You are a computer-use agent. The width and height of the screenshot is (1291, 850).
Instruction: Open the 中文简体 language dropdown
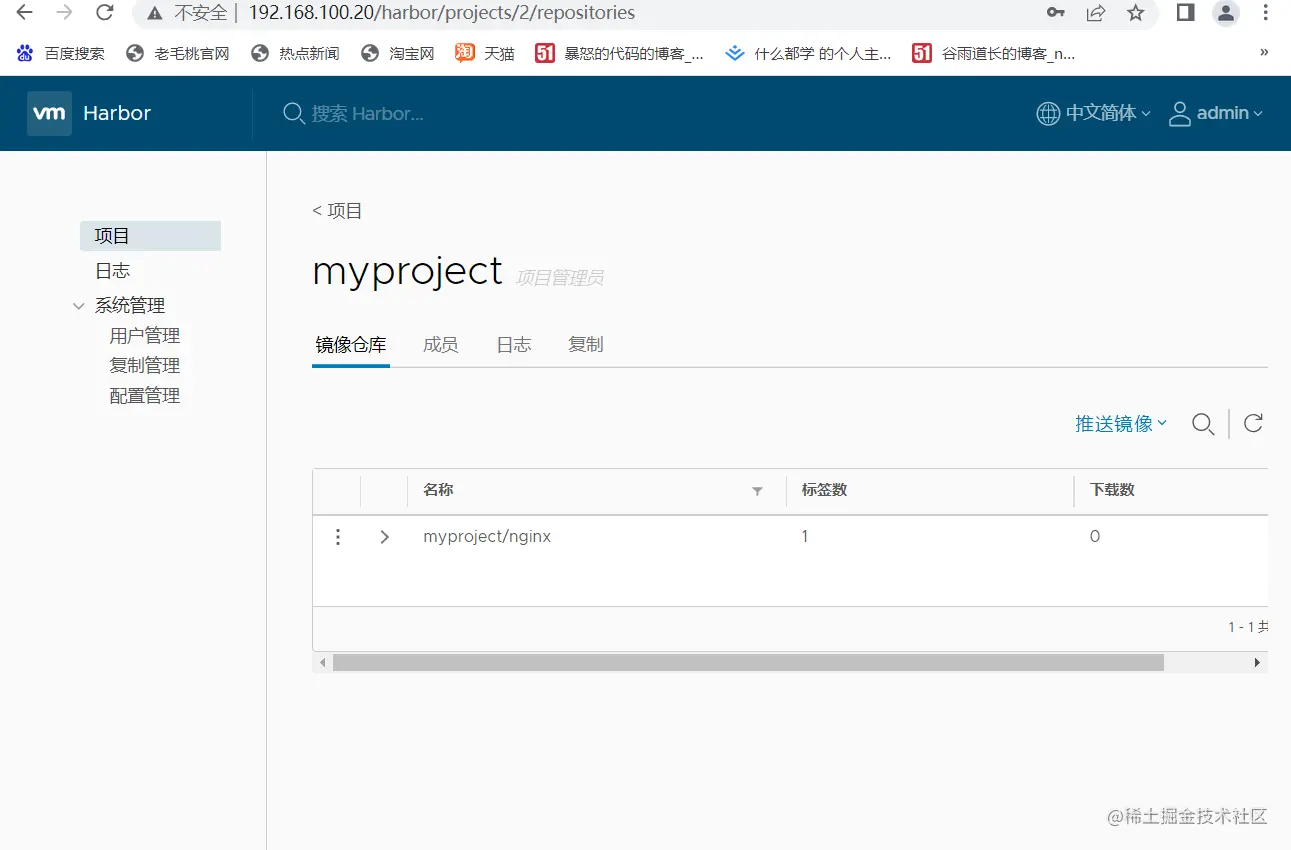[1108, 114]
